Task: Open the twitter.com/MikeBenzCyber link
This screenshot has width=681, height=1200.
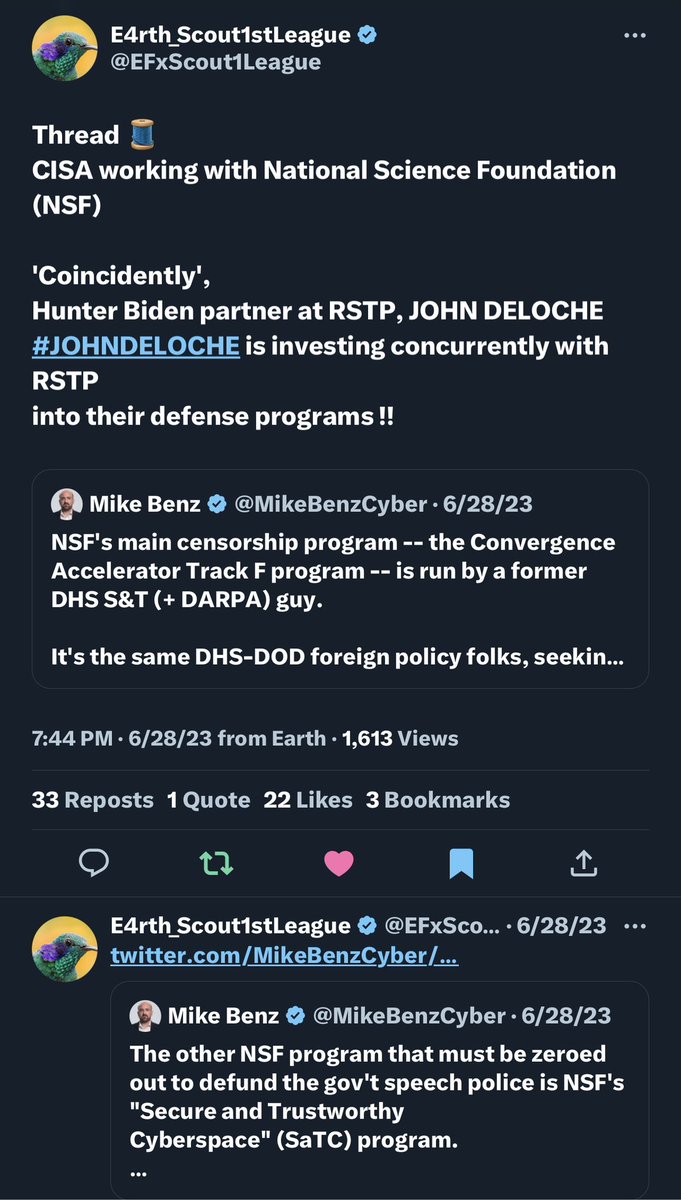Action: click(x=284, y=957)
